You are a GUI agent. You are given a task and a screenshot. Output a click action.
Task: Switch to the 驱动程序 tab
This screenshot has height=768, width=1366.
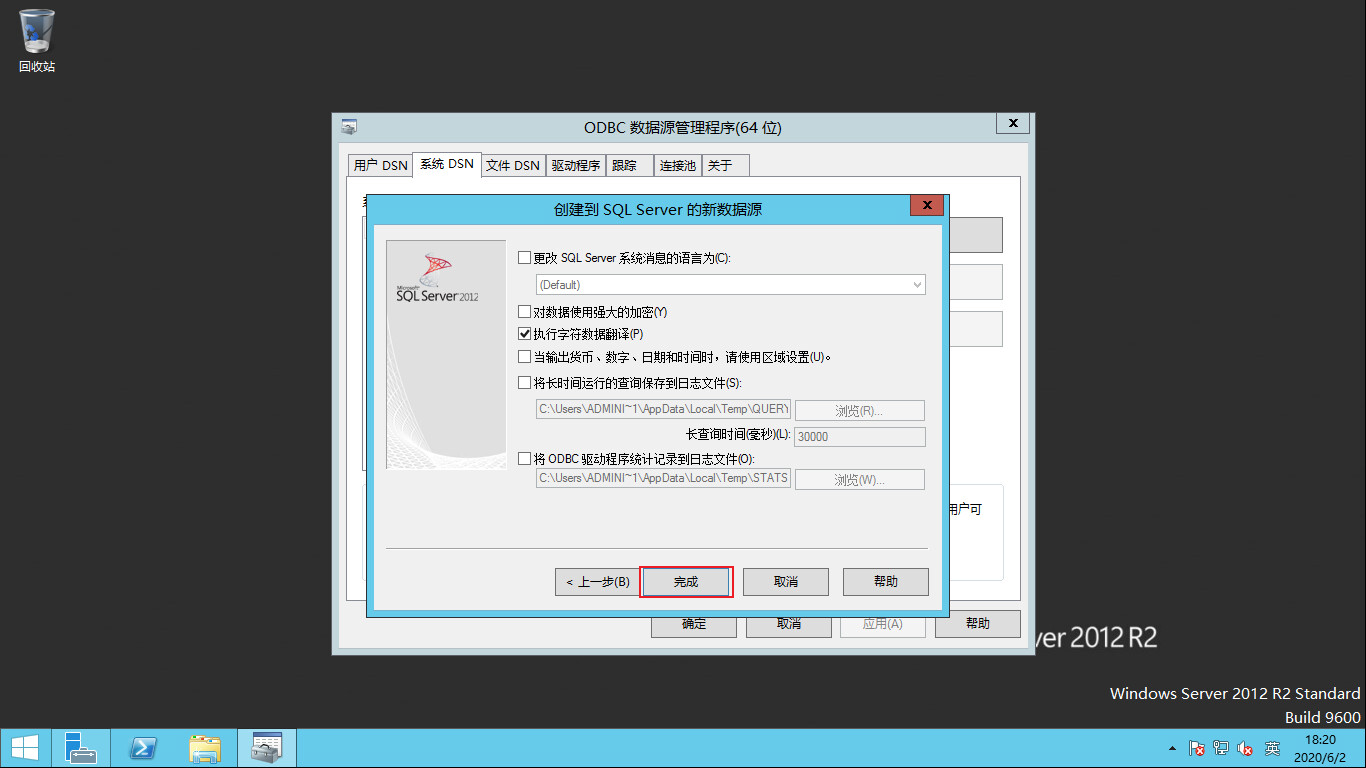pos(575,164)
